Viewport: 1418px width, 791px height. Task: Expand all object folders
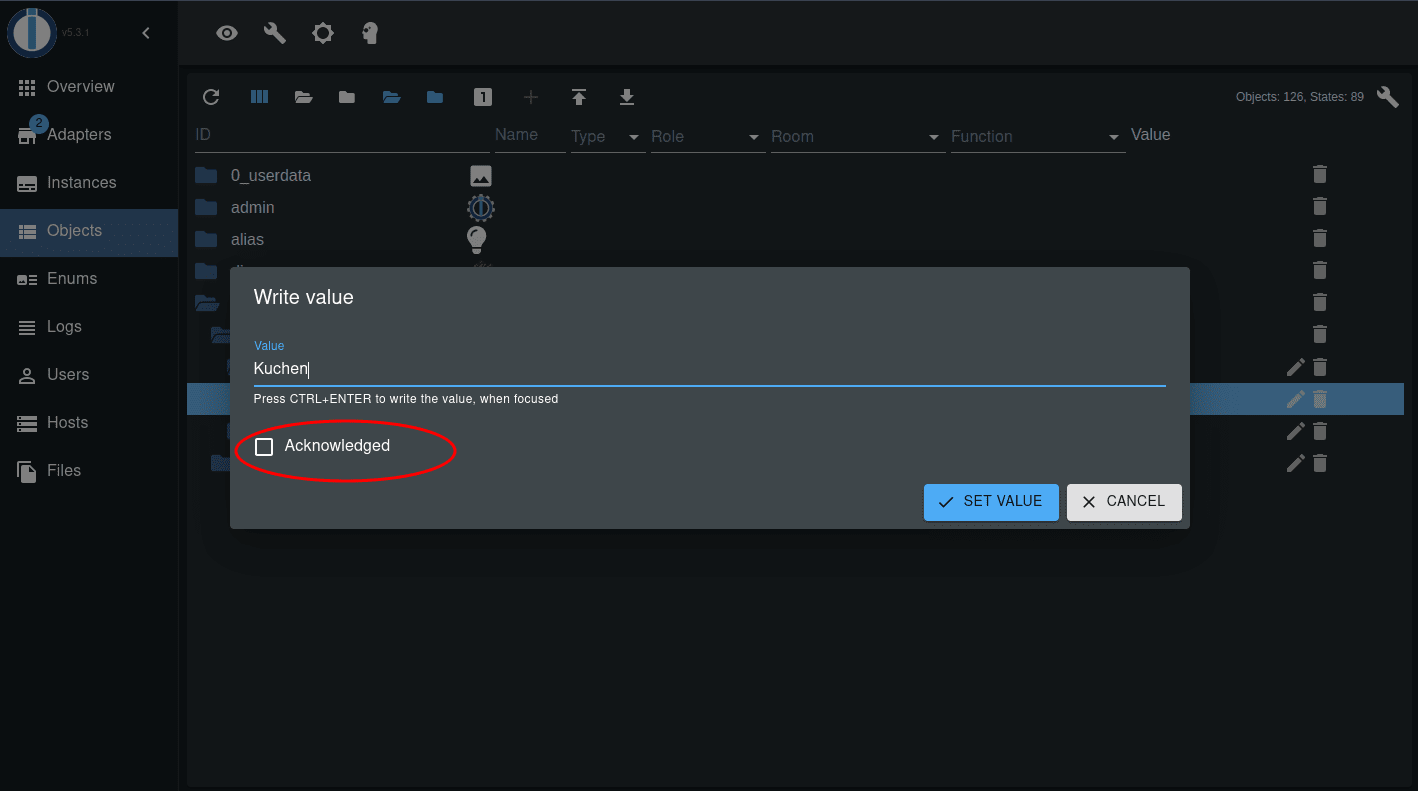tap(303, 96)
